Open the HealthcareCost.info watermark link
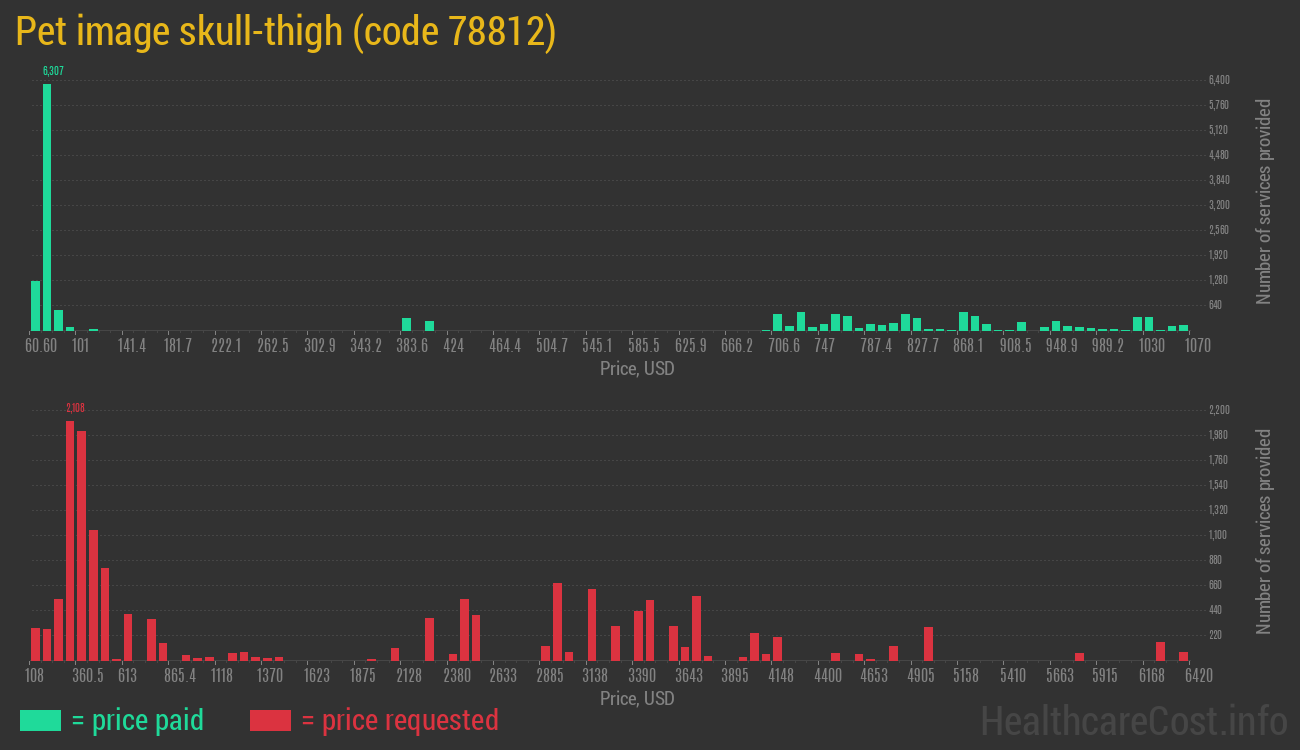Image resolution: width=1300 pixels, height=750 pixels. 1132,720
